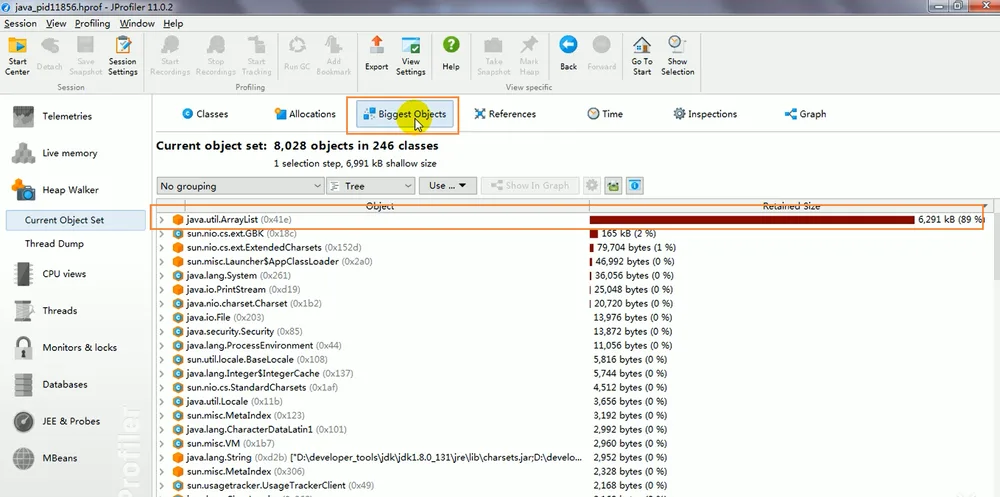Click the Go To Start icon
Screen dimensions: 1000x497
(x=642, y=56)
